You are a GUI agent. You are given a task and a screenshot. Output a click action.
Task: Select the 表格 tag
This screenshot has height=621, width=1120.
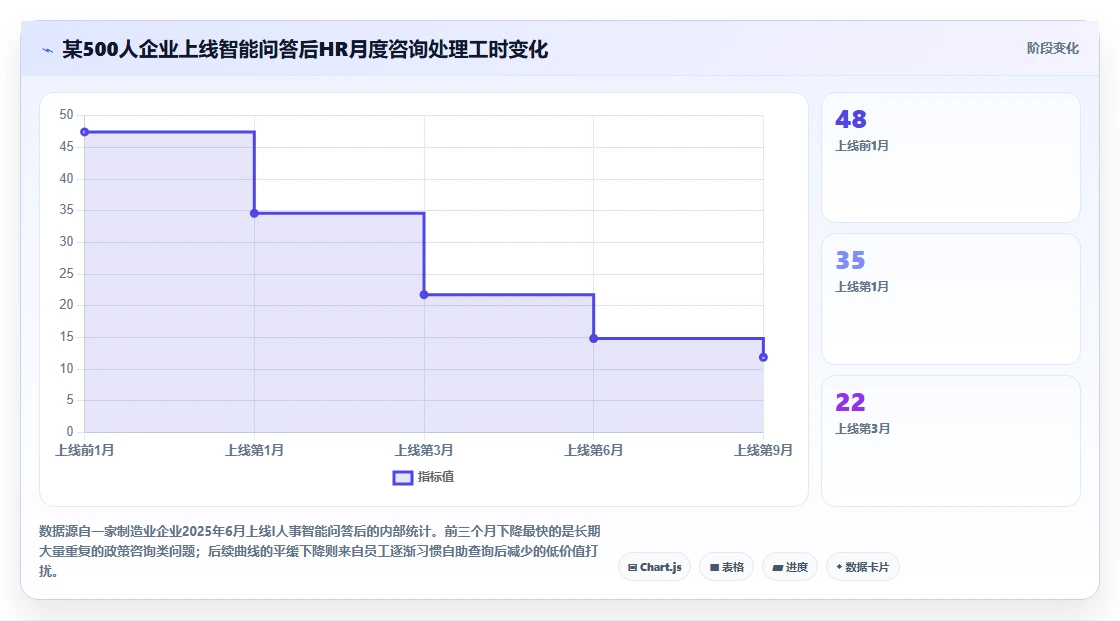[x=726, y=567]
